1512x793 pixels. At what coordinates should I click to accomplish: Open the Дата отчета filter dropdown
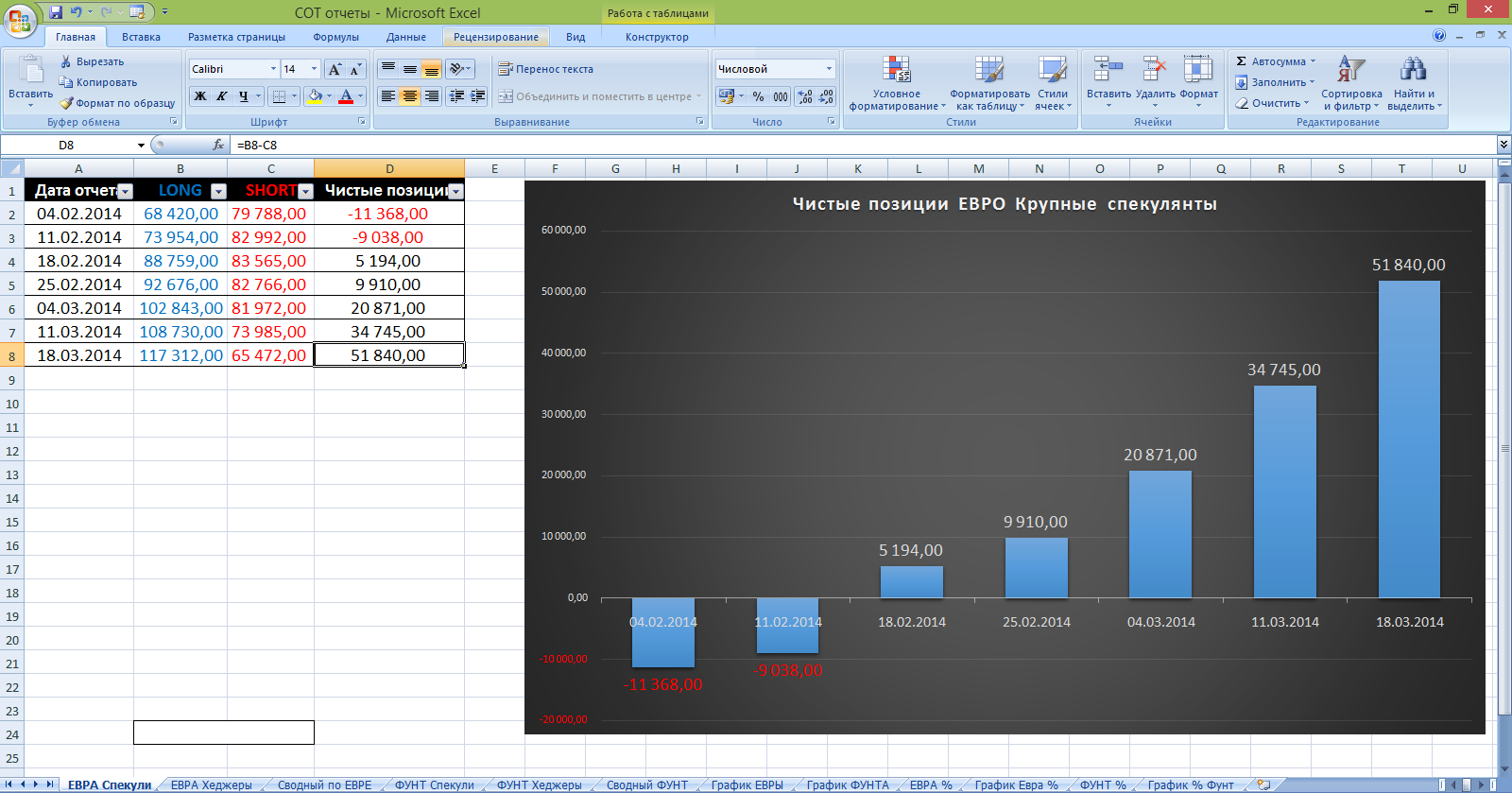(x=125, y=191)
